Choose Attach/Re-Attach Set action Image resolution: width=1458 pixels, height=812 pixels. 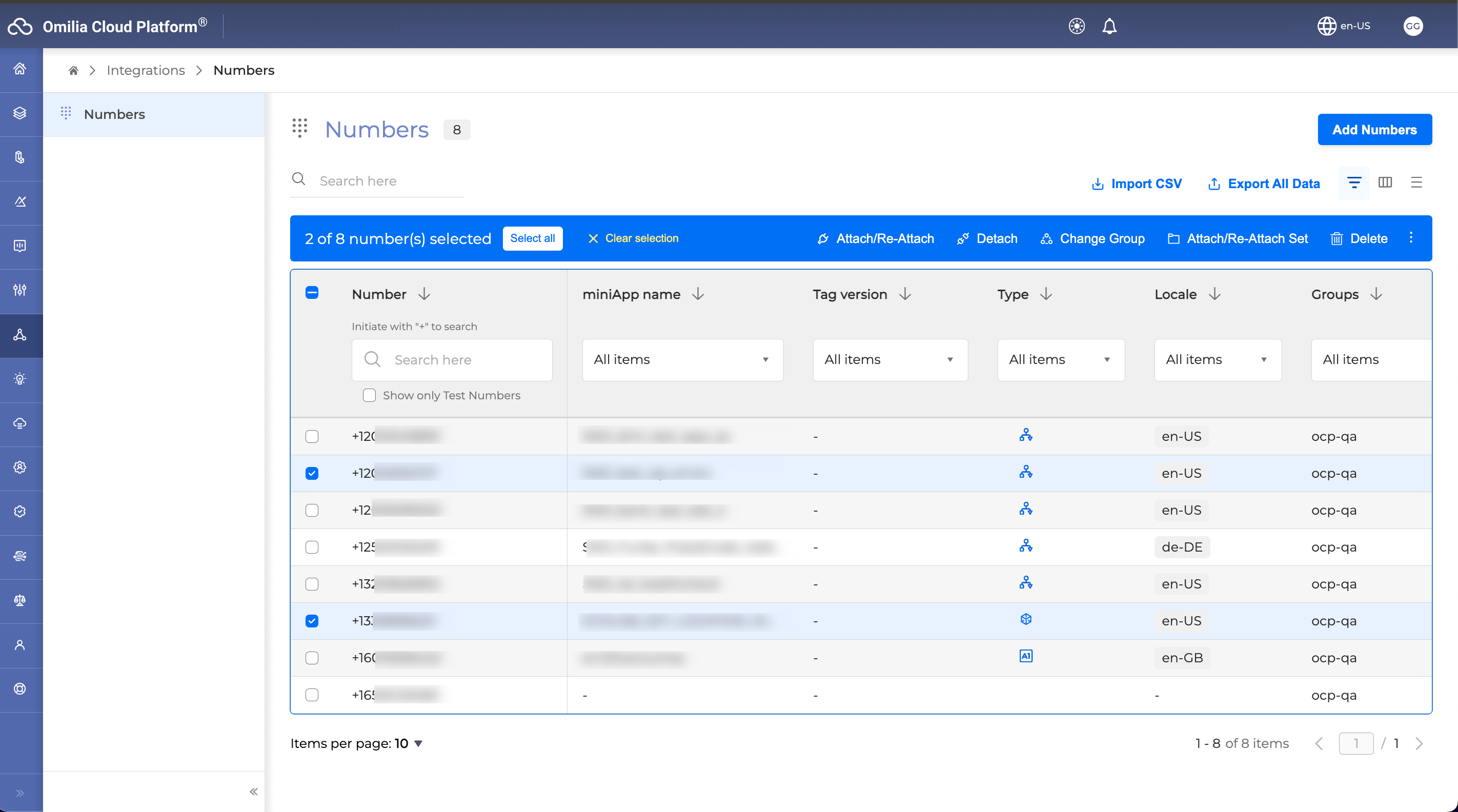click(x=1237, y=238)
